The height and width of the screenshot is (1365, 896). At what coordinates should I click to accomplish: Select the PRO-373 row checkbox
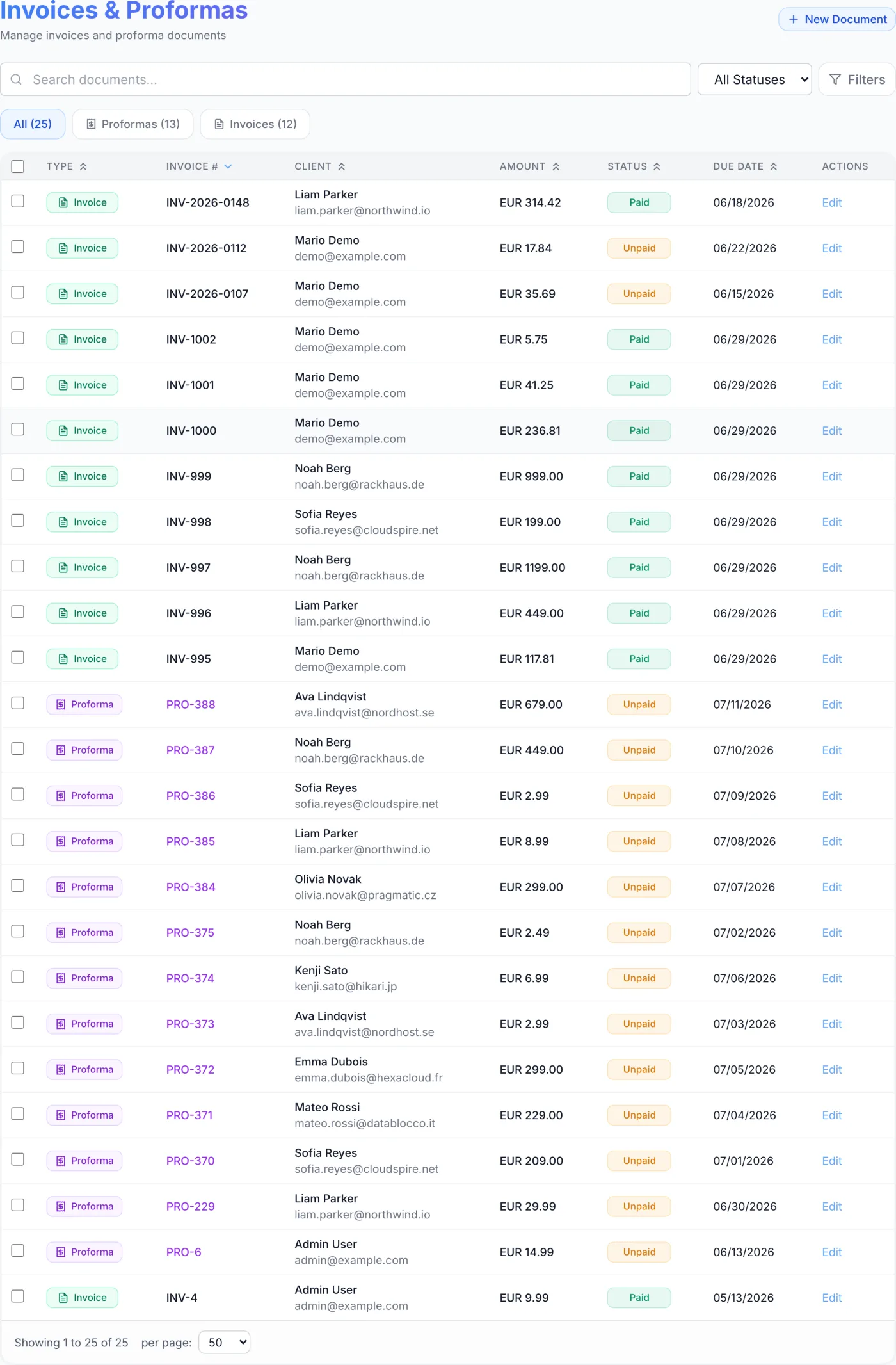pos(18,1022)
